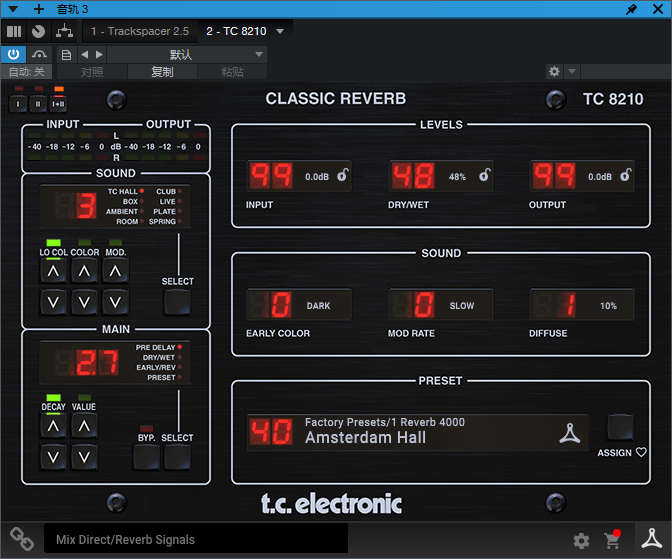Open the host gear settings icon

pyautogui.click(x=554, y=71)
